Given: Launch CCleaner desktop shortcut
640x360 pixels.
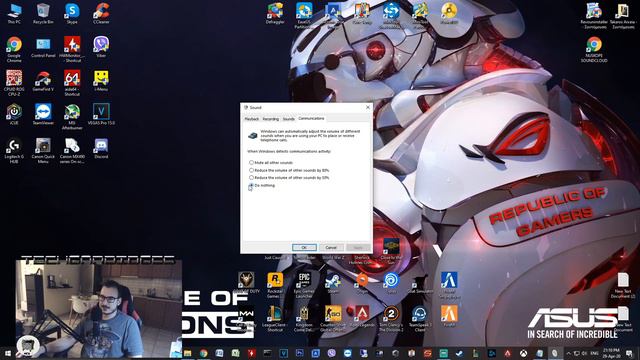Looking at the screenshot, I should 101,13.
